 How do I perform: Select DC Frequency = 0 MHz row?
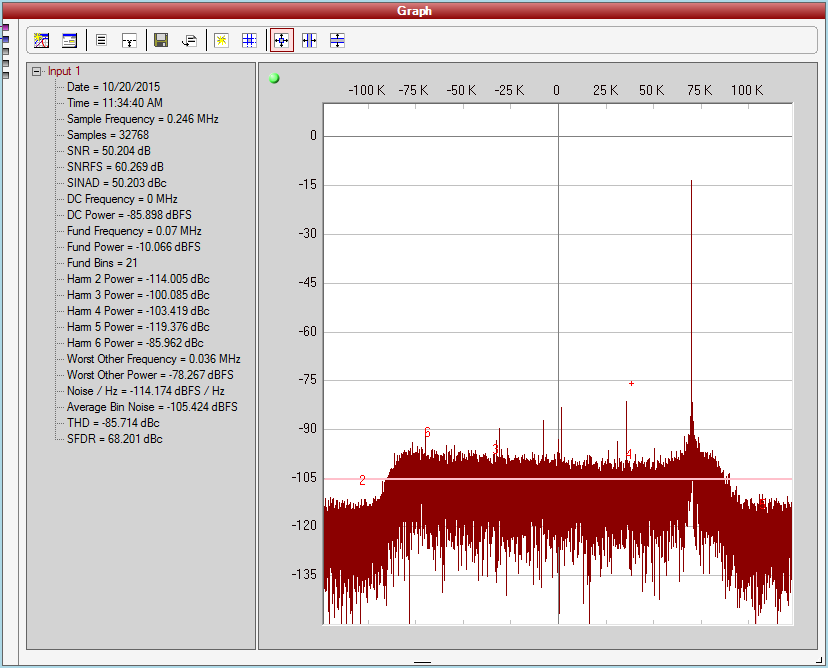coord(122,199)
